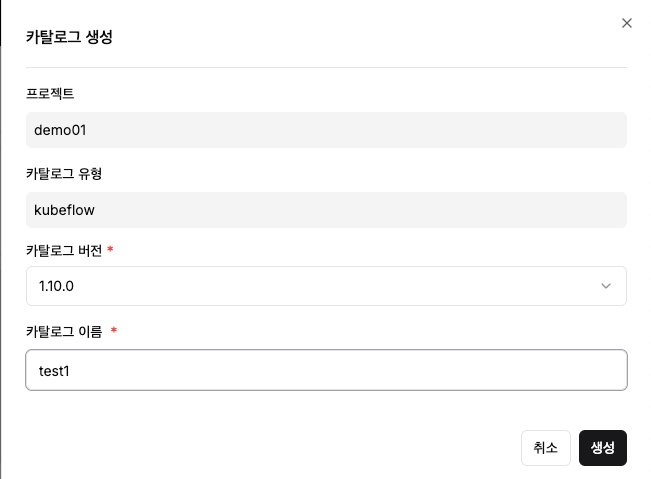Click the 카탈로그 생성 dialog title
Image resolution: width=651 pixels, height=479 pixels.
pos(69,37)
